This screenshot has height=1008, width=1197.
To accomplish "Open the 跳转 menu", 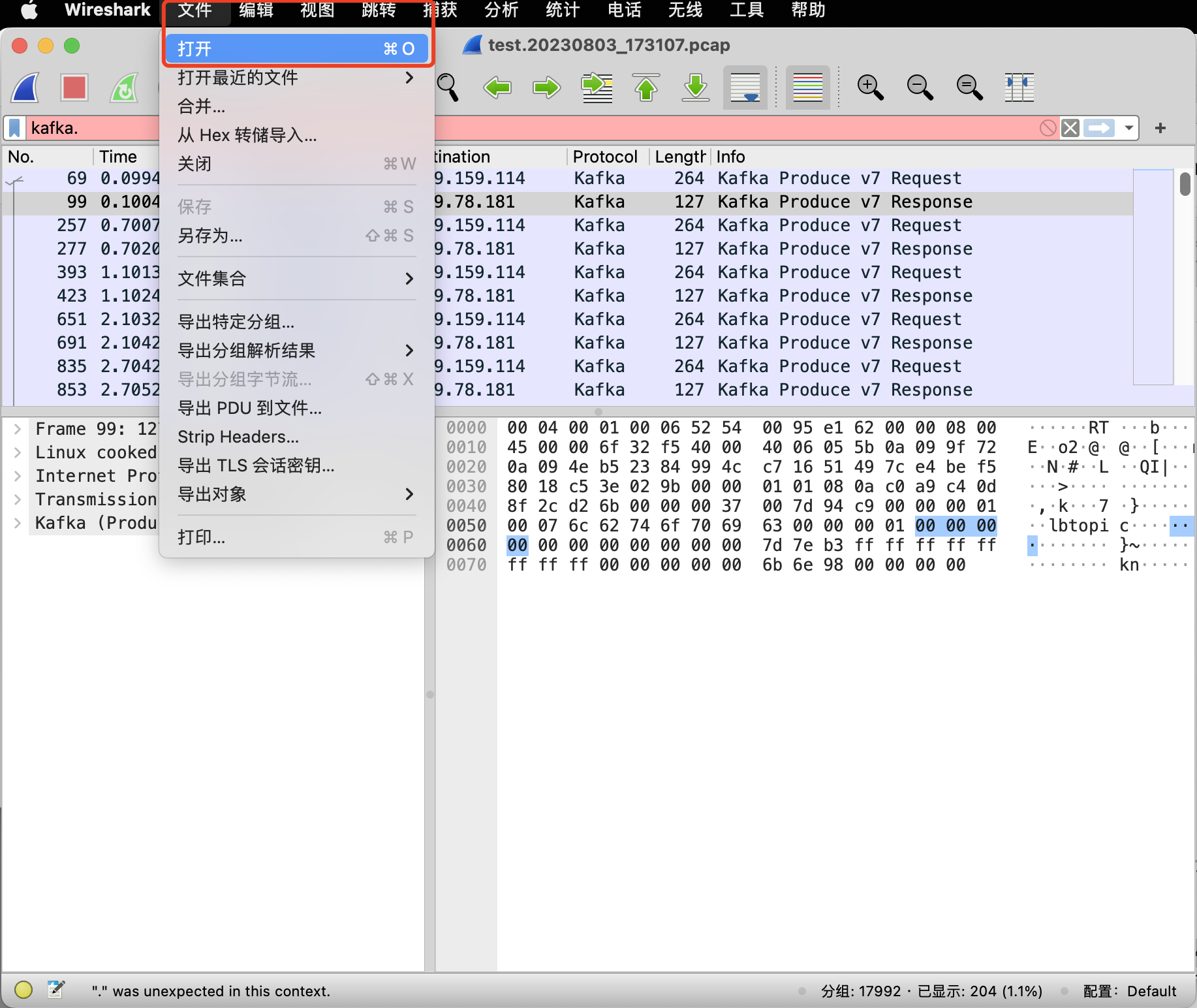I will click(379, 10).
